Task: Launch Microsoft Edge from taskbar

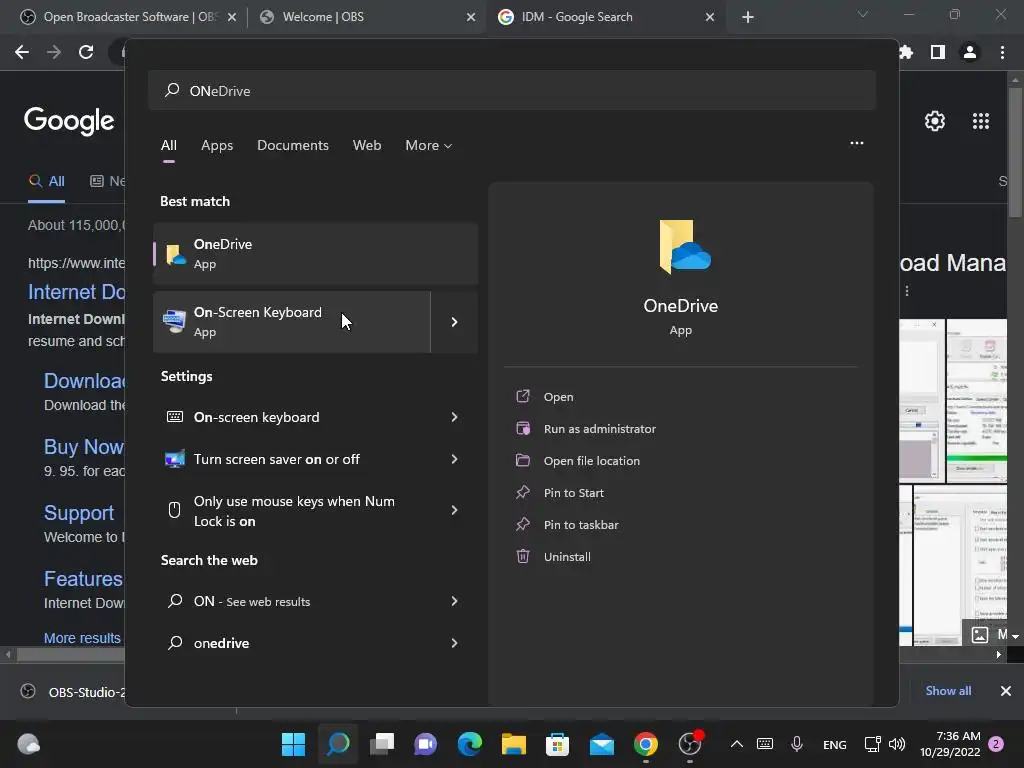Action: [x=470, y=744]
